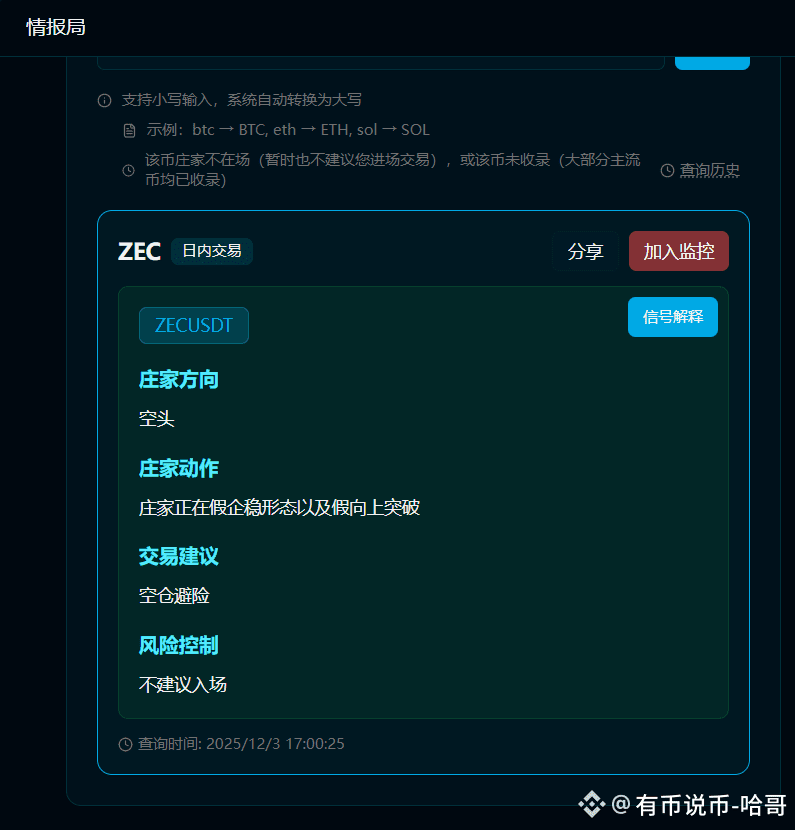This screenshot has width=795, height=830.
Task: Click the 分享 button
Action: point(585,251)
